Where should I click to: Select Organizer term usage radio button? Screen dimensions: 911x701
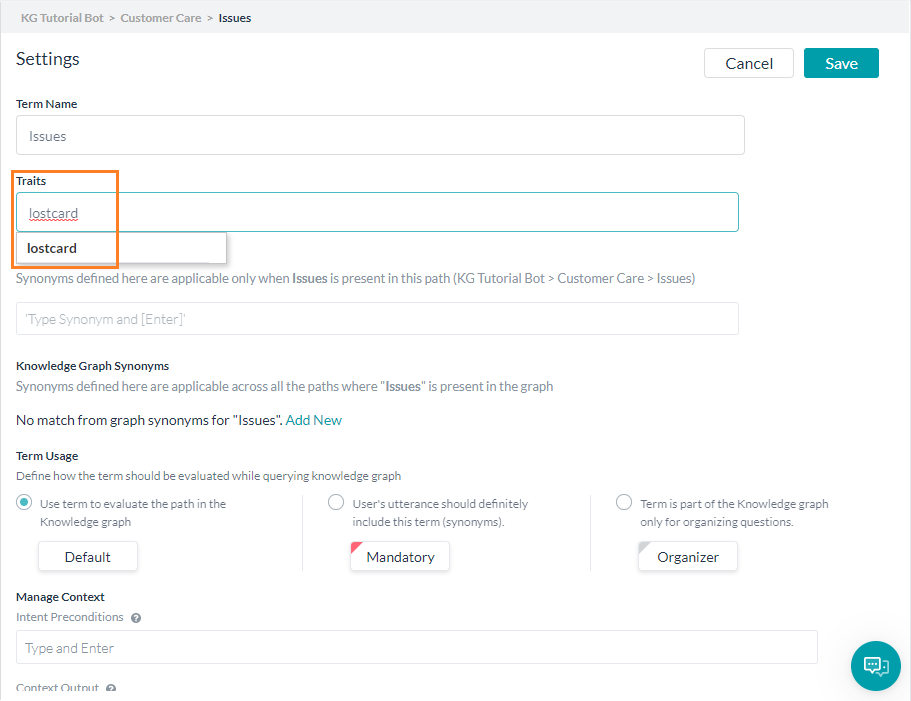[x=624, y=502]
